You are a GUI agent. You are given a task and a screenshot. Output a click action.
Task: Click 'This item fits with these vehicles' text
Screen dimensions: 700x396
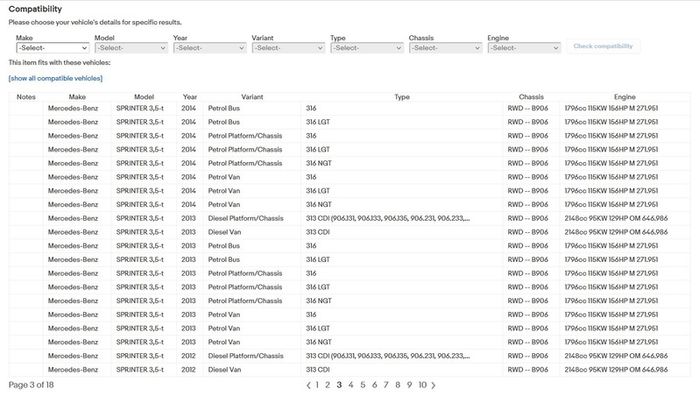59,63
